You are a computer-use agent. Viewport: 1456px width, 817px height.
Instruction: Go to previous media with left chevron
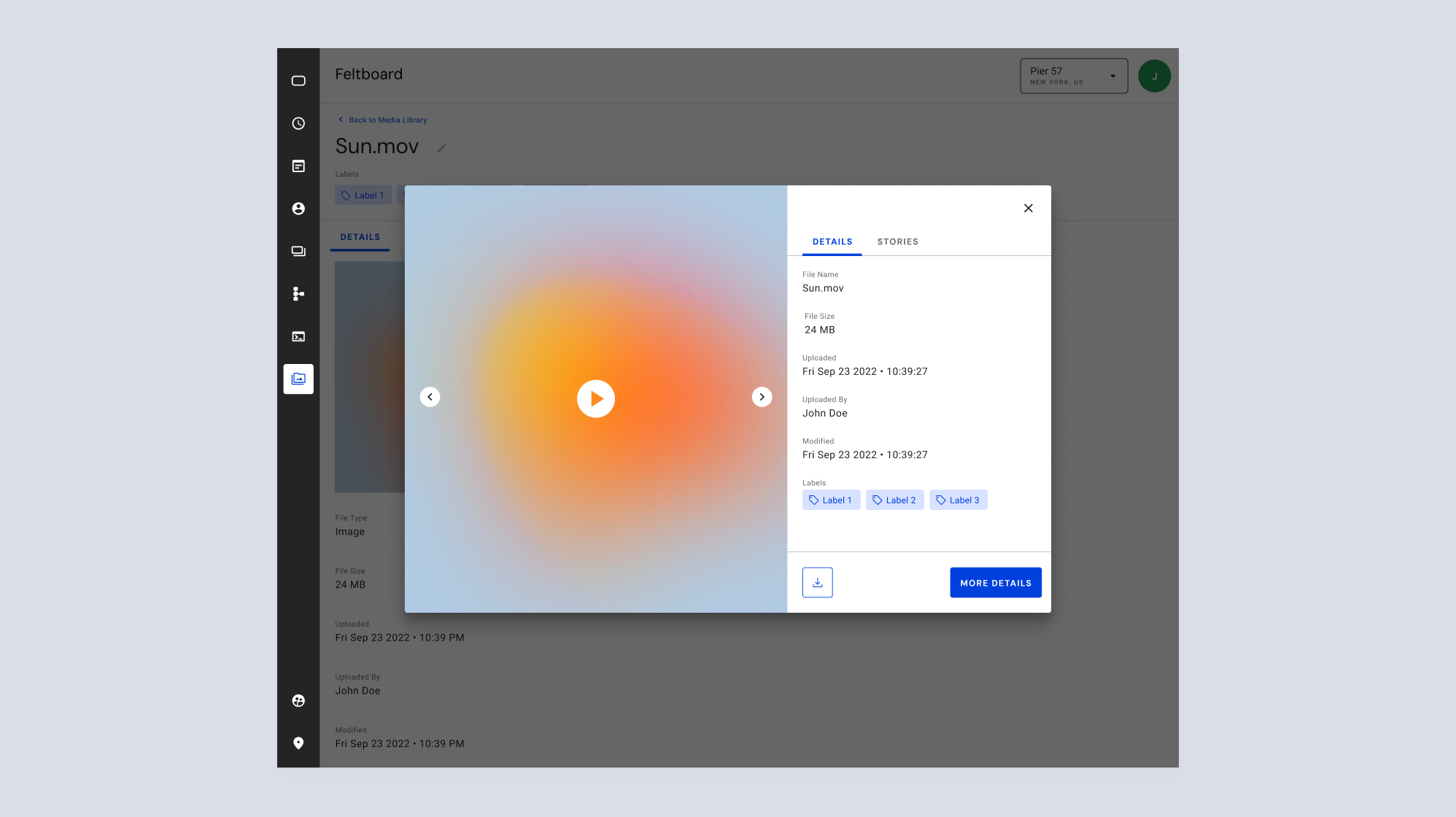430,397
